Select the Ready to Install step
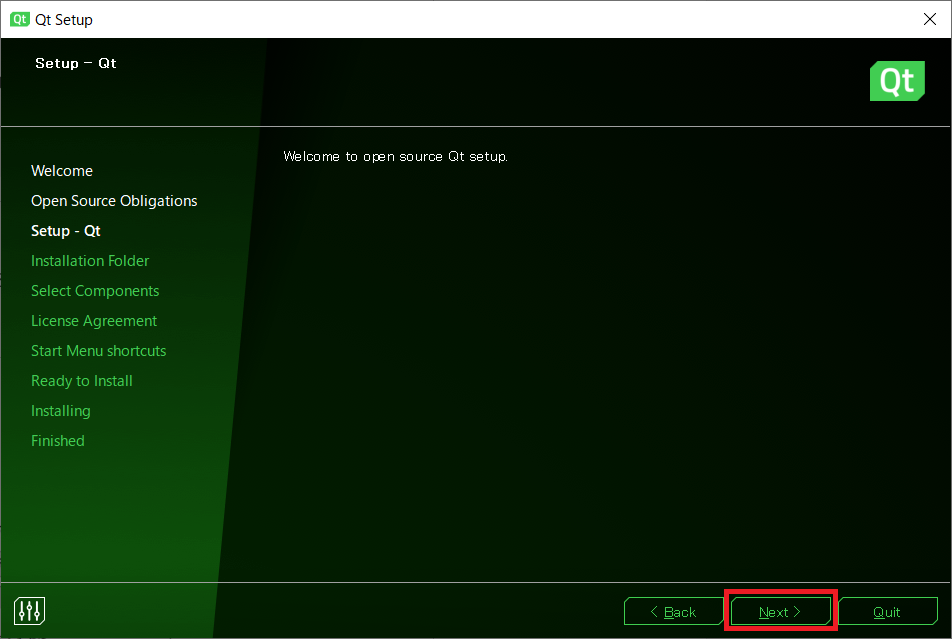952x639 pixels. (82, 381)
